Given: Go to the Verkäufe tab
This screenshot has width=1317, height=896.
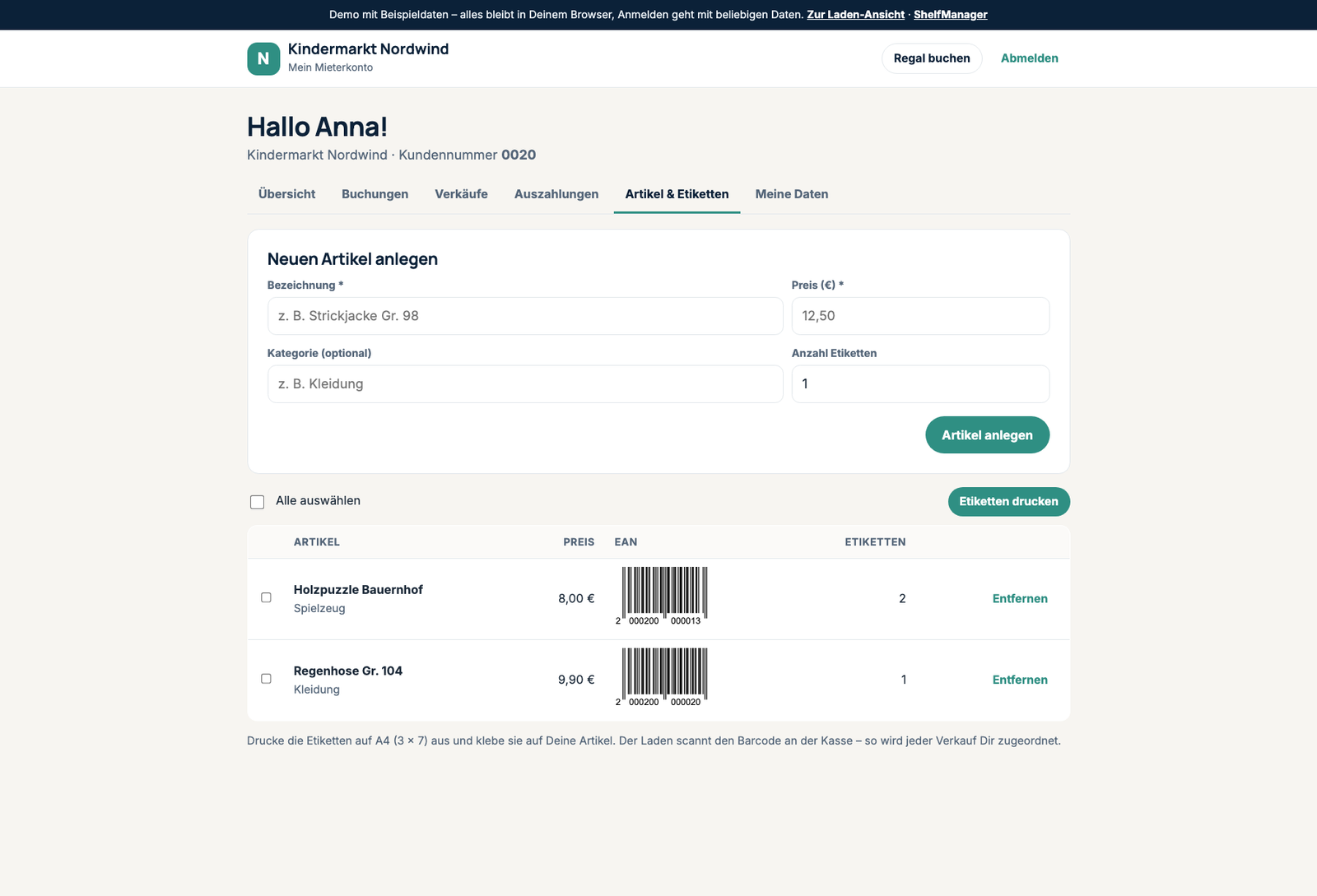Looking at the screenshot, I should point(461,194).
